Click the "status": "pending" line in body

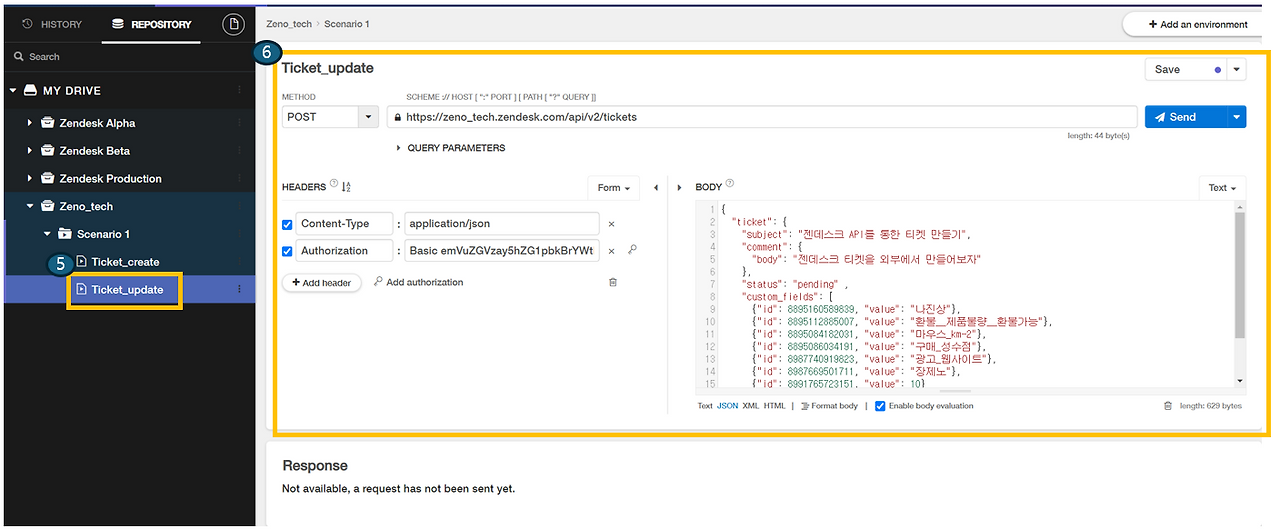point(794,284)
